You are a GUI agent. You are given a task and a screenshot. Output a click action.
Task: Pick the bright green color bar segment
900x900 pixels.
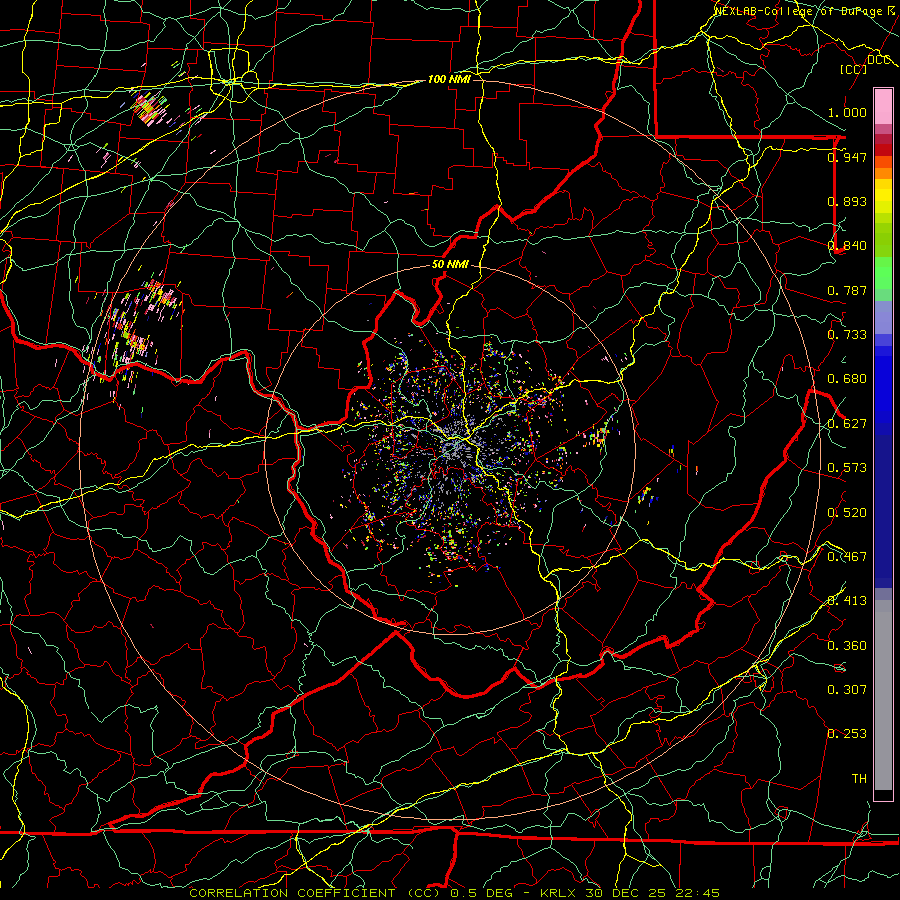(x=883, y=273)
